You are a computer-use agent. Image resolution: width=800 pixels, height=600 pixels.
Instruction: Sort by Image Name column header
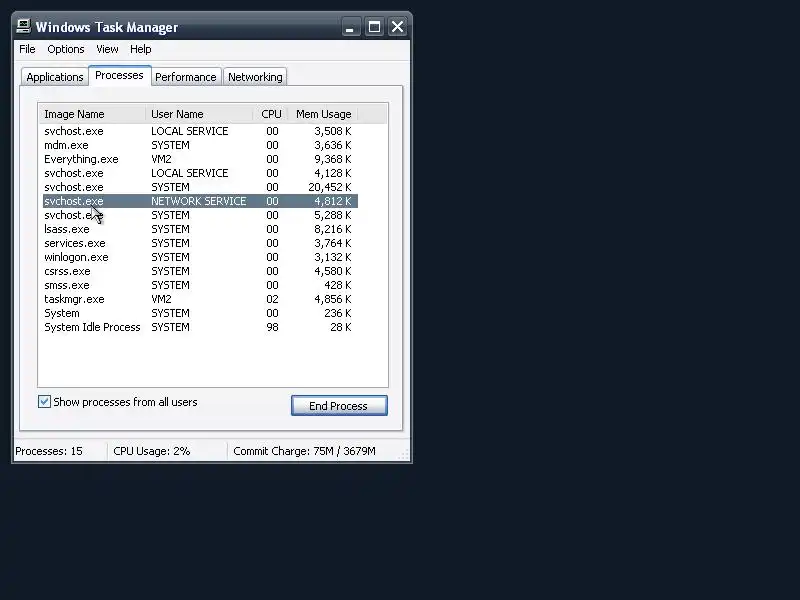pos(92,114)
